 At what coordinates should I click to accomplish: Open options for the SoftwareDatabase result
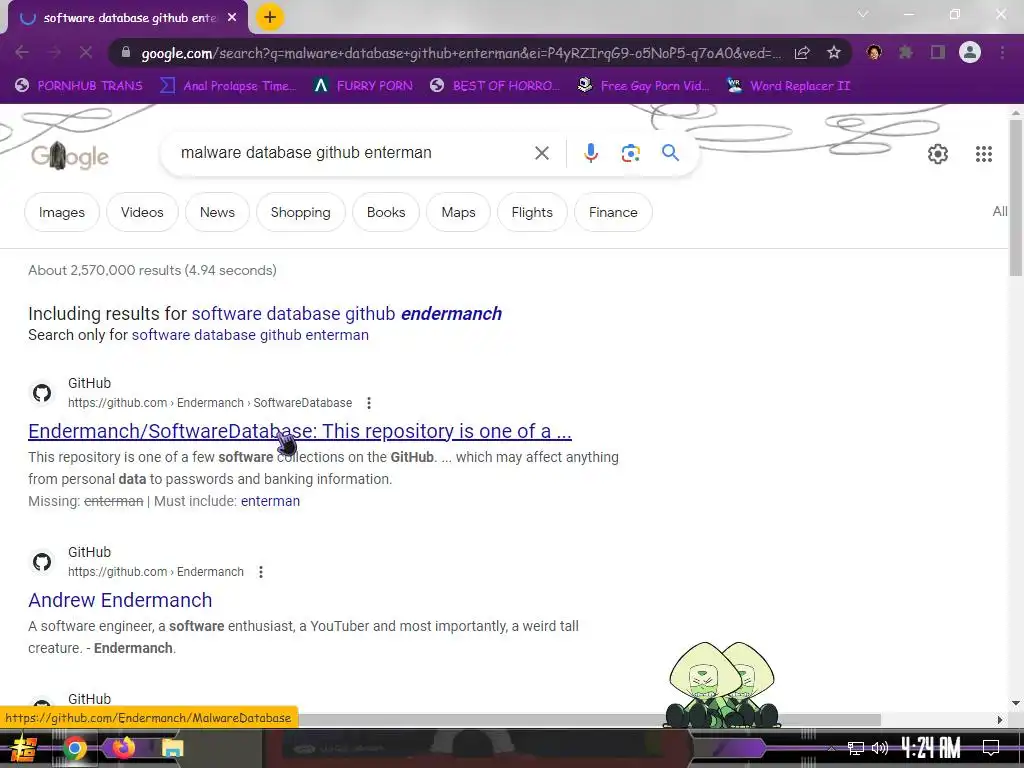[369, 403]
